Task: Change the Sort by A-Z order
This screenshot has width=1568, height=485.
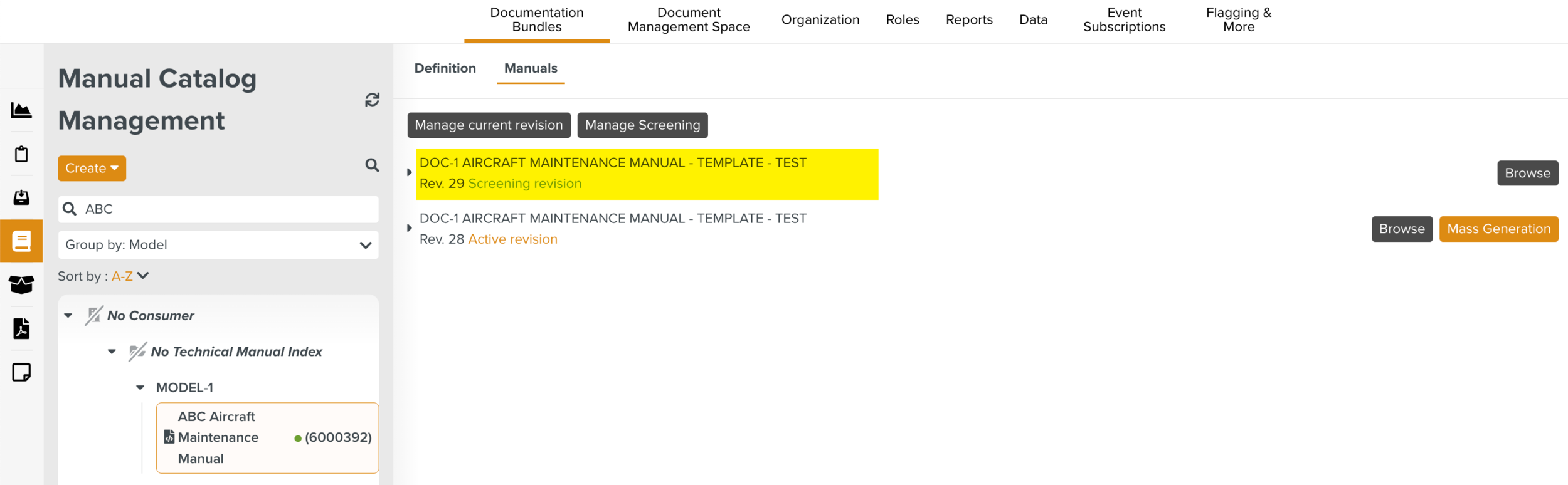Action: click(x=130, y=276)
